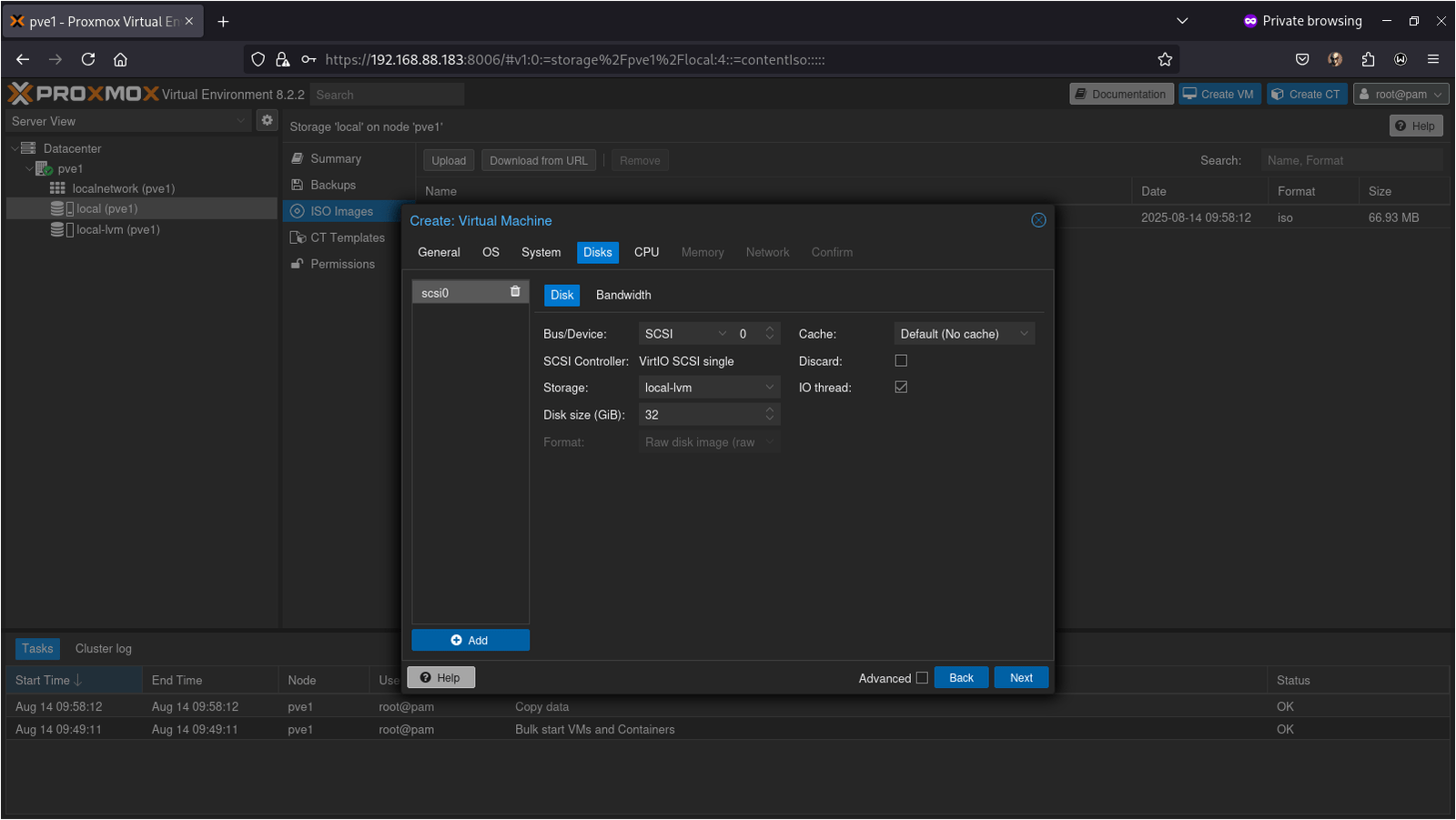Viewport: 1456px width, 820px height.
Task: Open the Summary panel of storage
Action: [336, 158]
